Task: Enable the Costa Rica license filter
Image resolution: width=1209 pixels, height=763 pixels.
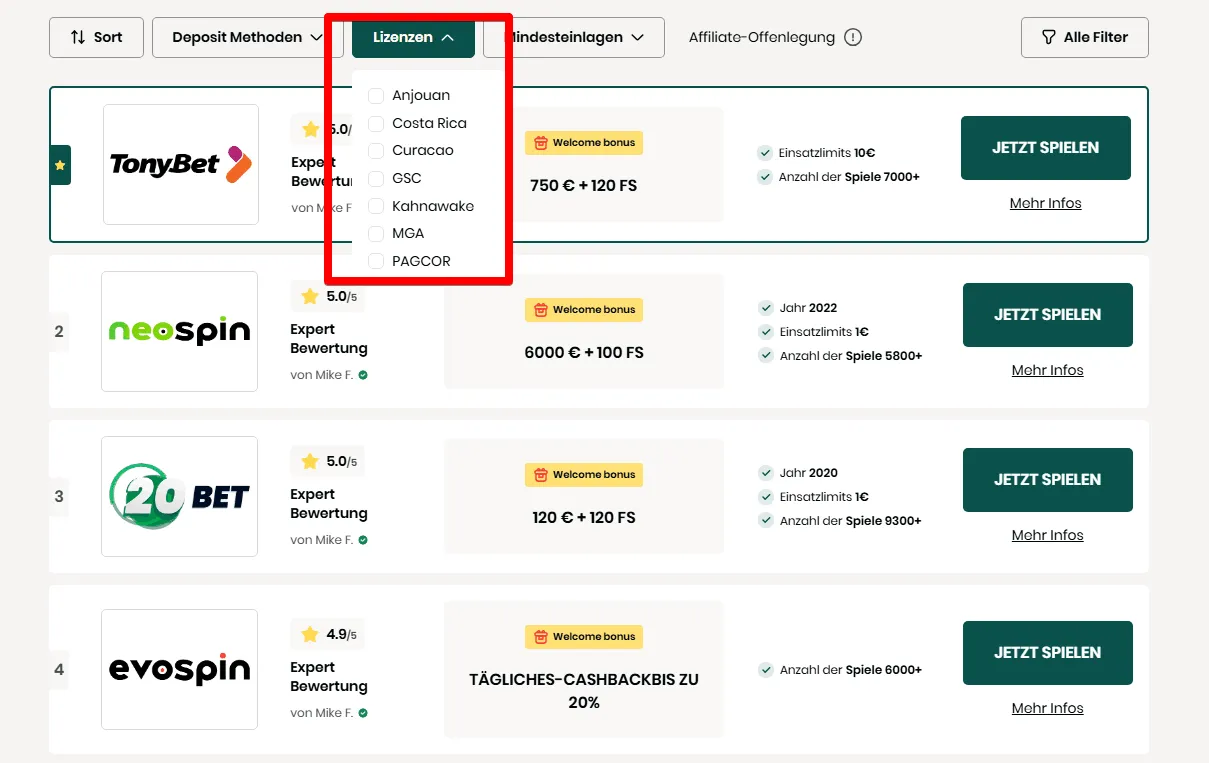Action: click(x=376, y=123)
